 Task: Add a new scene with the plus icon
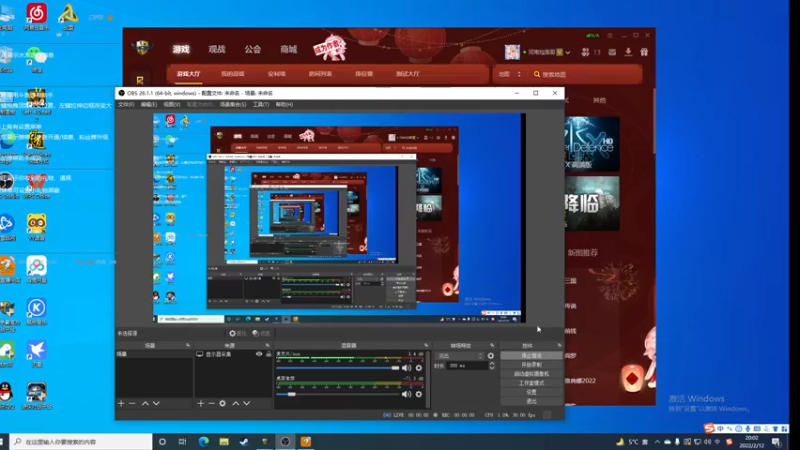(x=121, y=403)
